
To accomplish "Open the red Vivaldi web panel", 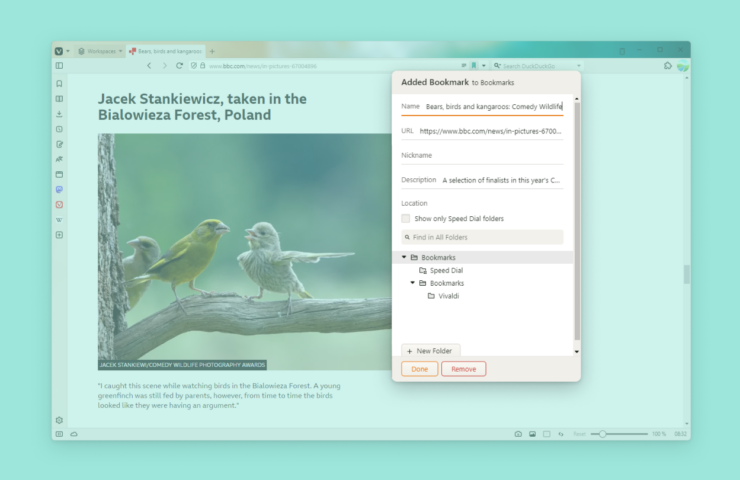I will [x=59, y=204].
